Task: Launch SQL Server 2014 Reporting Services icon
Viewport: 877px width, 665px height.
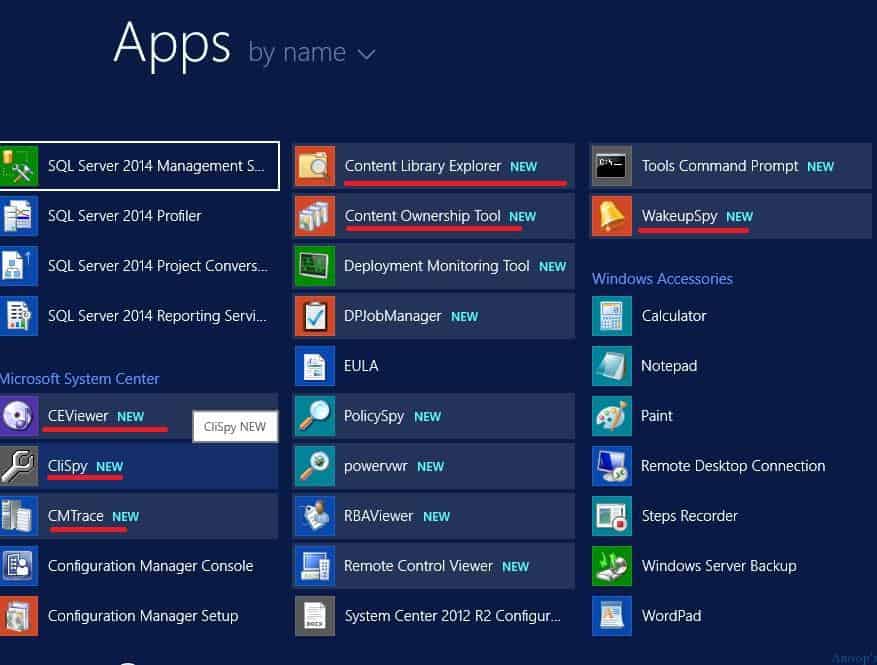Action: pyautogui.click(x=19, y=316)
